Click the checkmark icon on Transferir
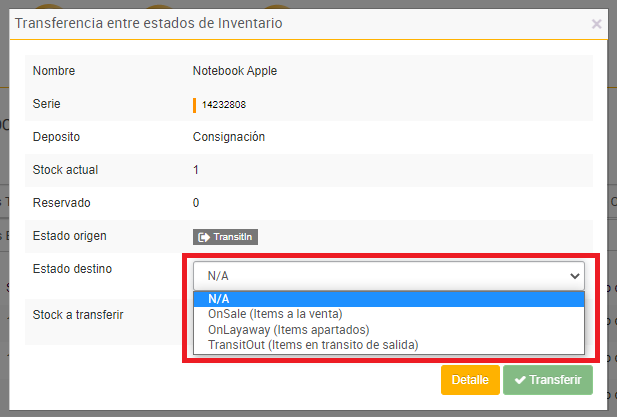Screen dimensions: 617x417 pyautogui.click(x=520, y=380)
